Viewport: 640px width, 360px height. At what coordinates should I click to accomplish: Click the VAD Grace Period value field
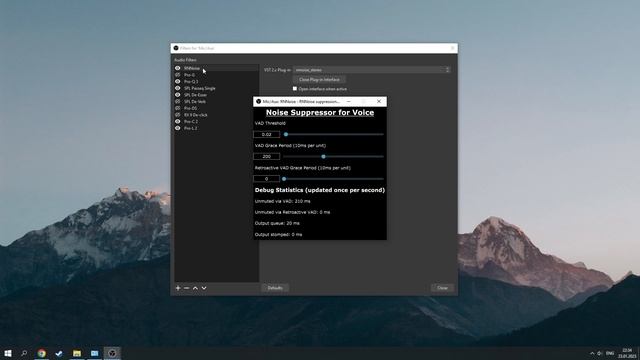tap(267, 156)
